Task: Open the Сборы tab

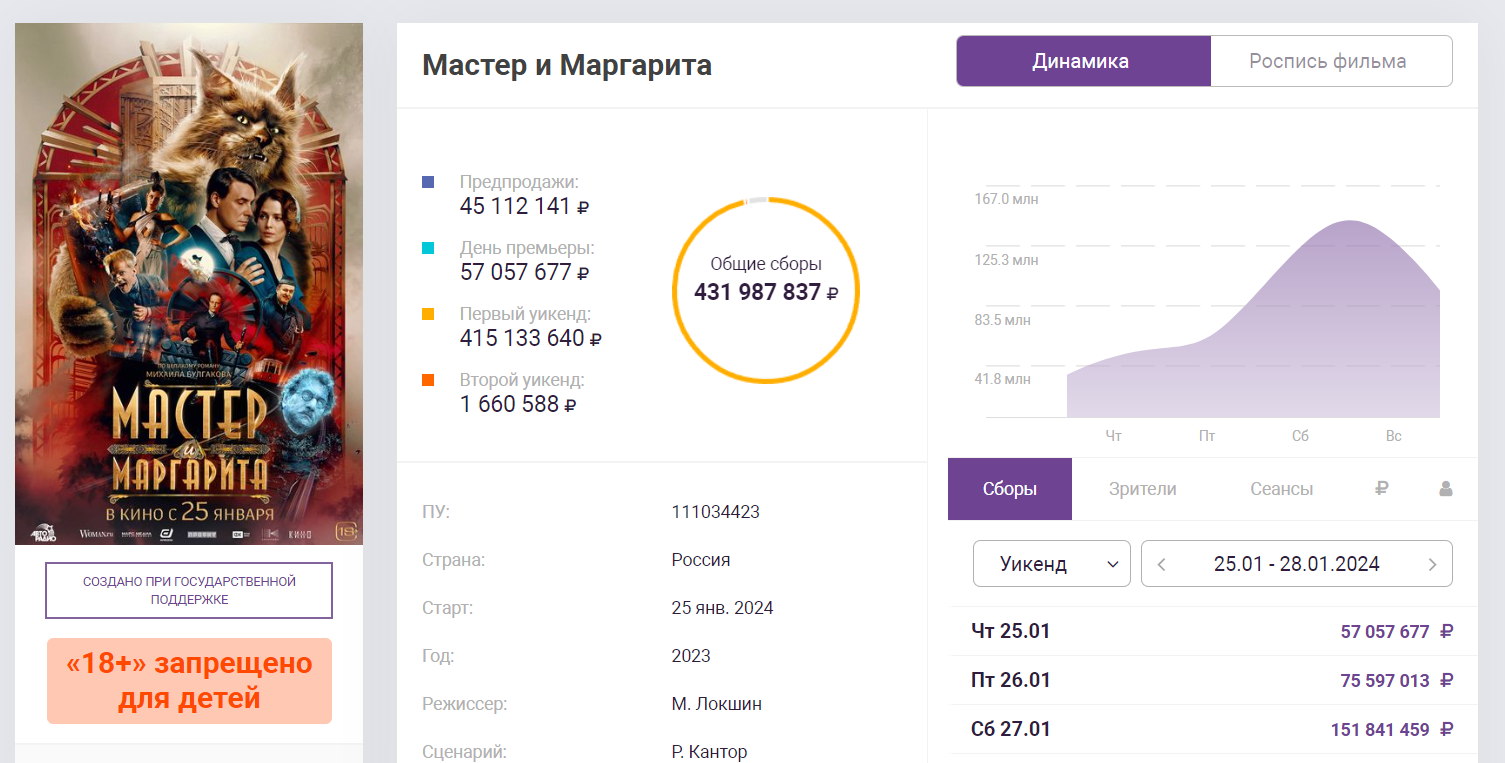Action: click(x=1010, y=489)
